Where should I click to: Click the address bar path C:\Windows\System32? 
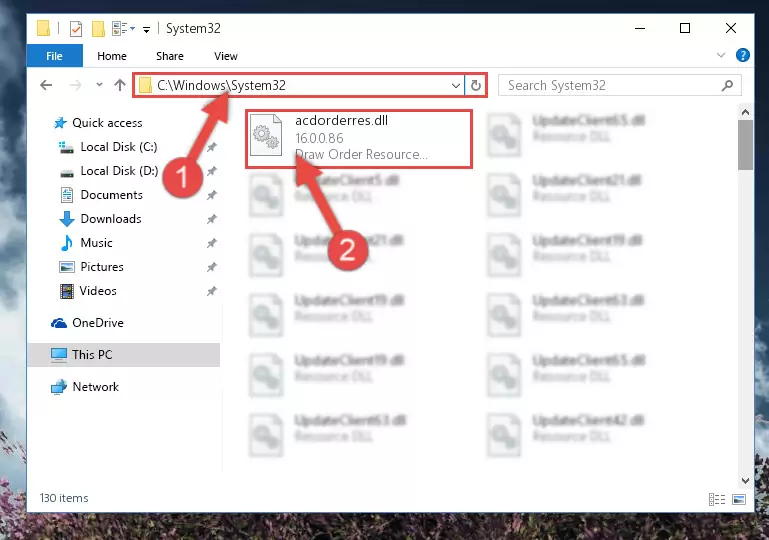point(221,85)
